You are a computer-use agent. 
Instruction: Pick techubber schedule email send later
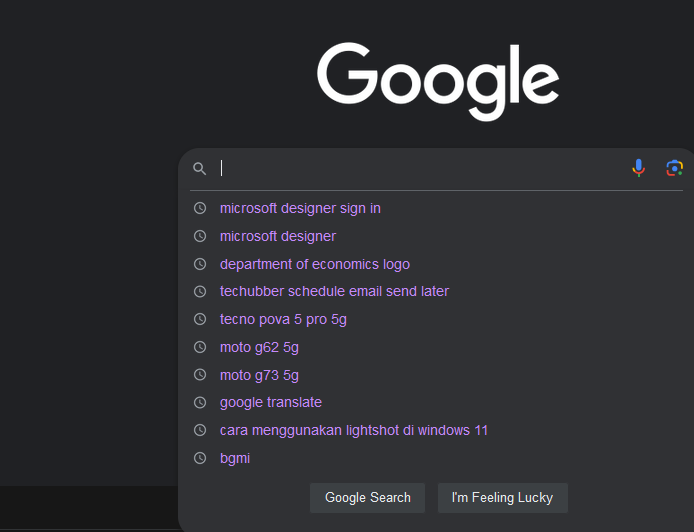(334, 291)
